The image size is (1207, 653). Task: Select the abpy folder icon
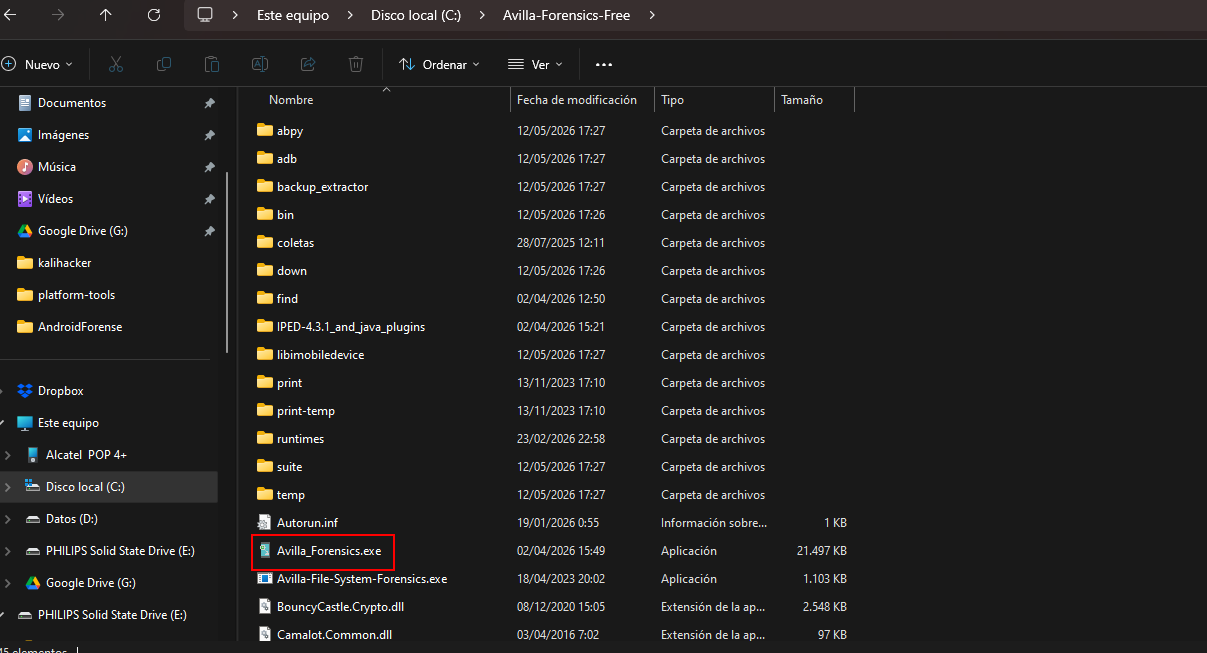click(x=264, y=130)
